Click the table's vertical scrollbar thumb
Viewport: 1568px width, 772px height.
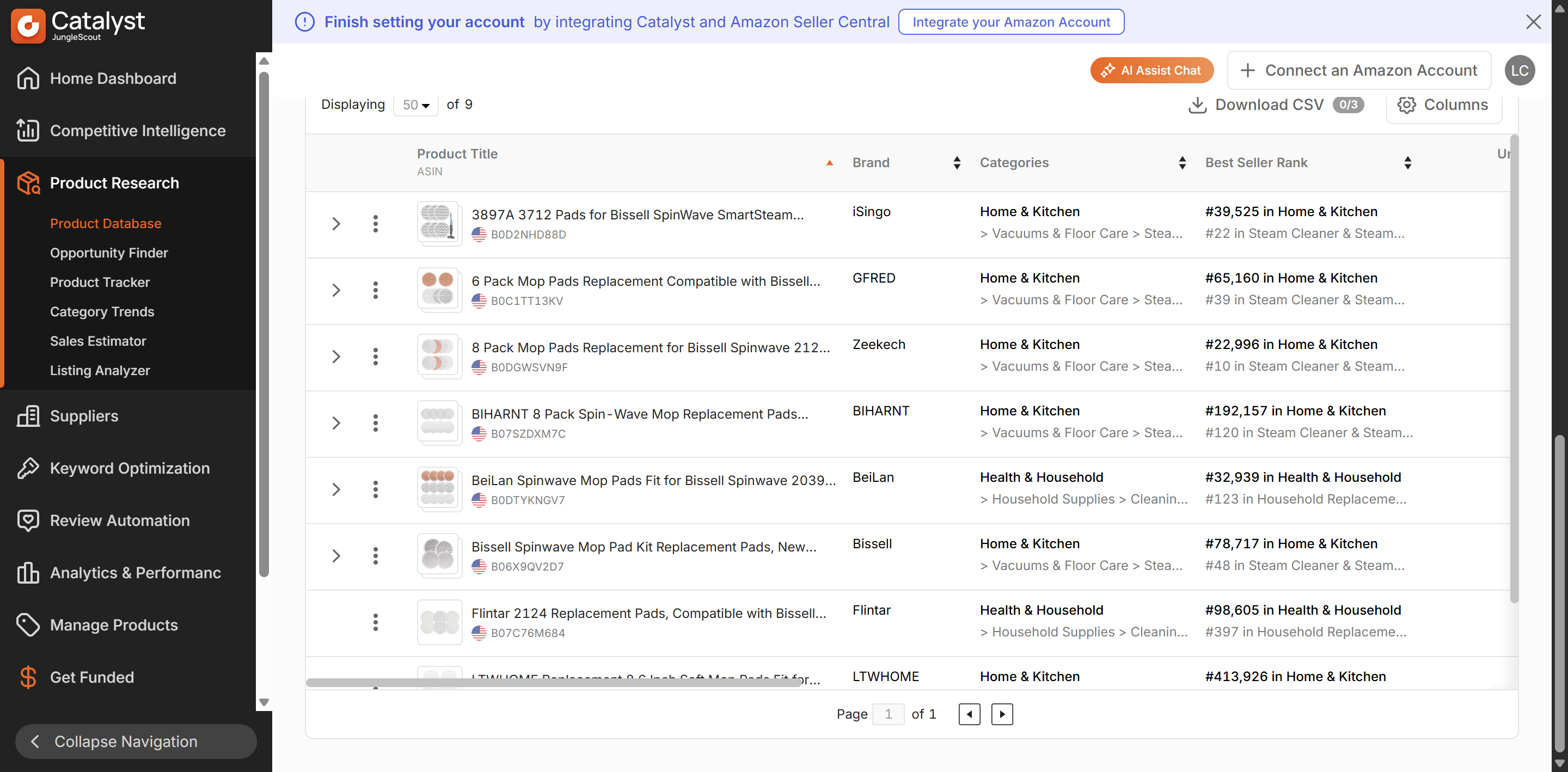1514,369
